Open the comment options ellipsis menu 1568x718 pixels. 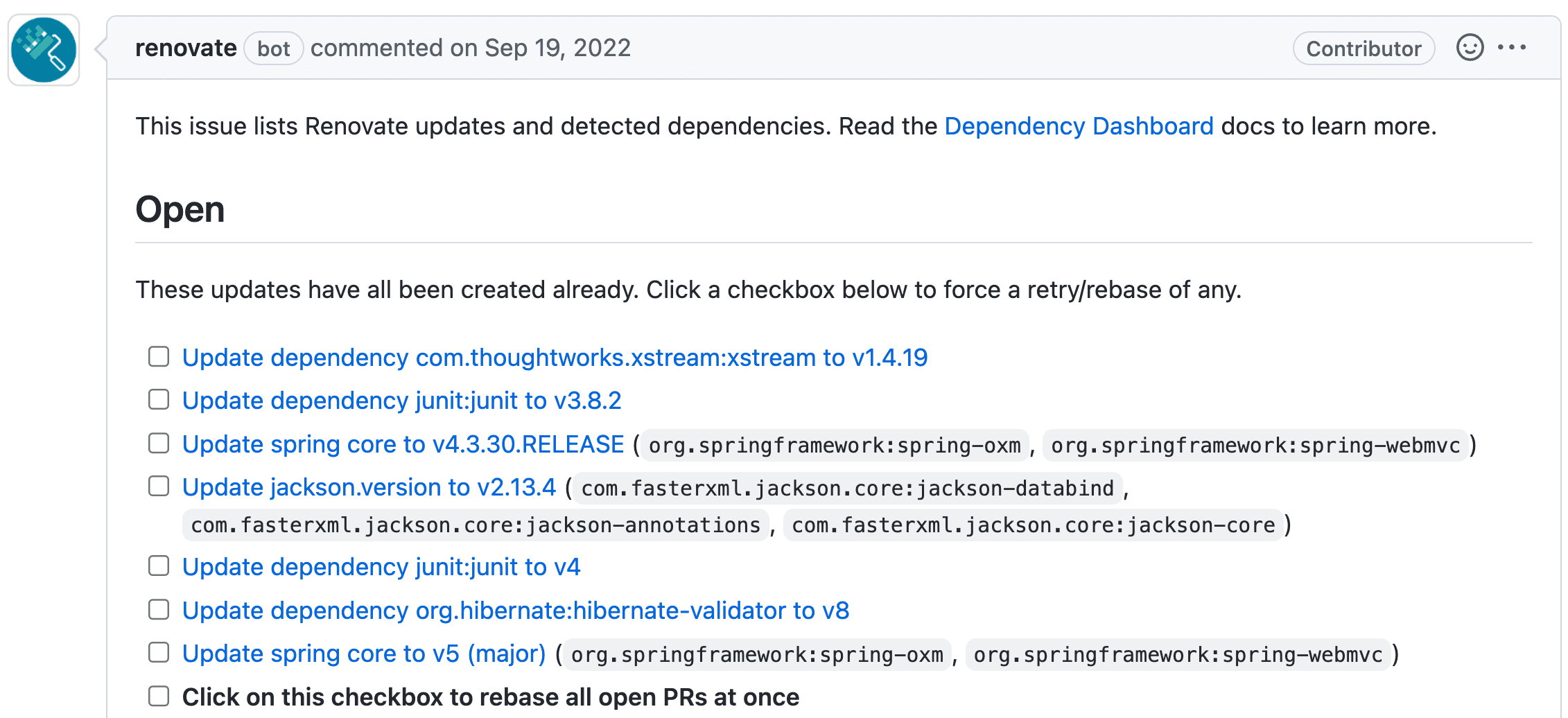[x=1512, y=48]
